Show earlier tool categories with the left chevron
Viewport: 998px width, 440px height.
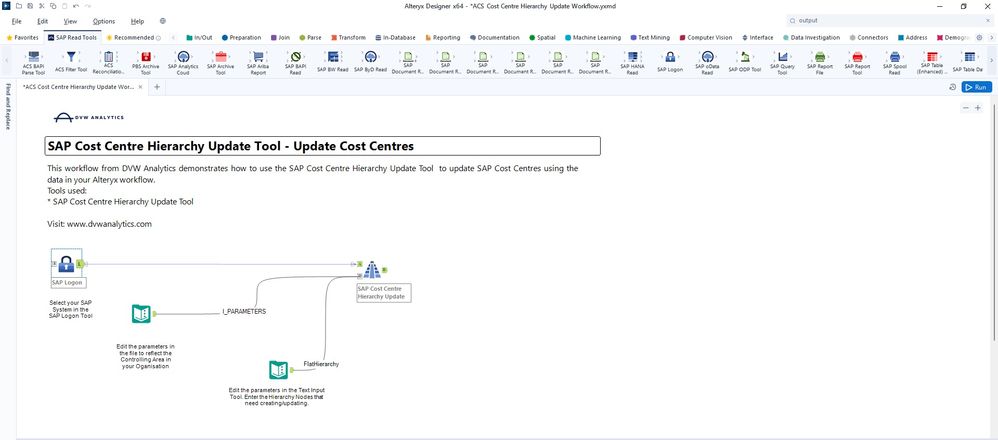[x=174, y=38]
